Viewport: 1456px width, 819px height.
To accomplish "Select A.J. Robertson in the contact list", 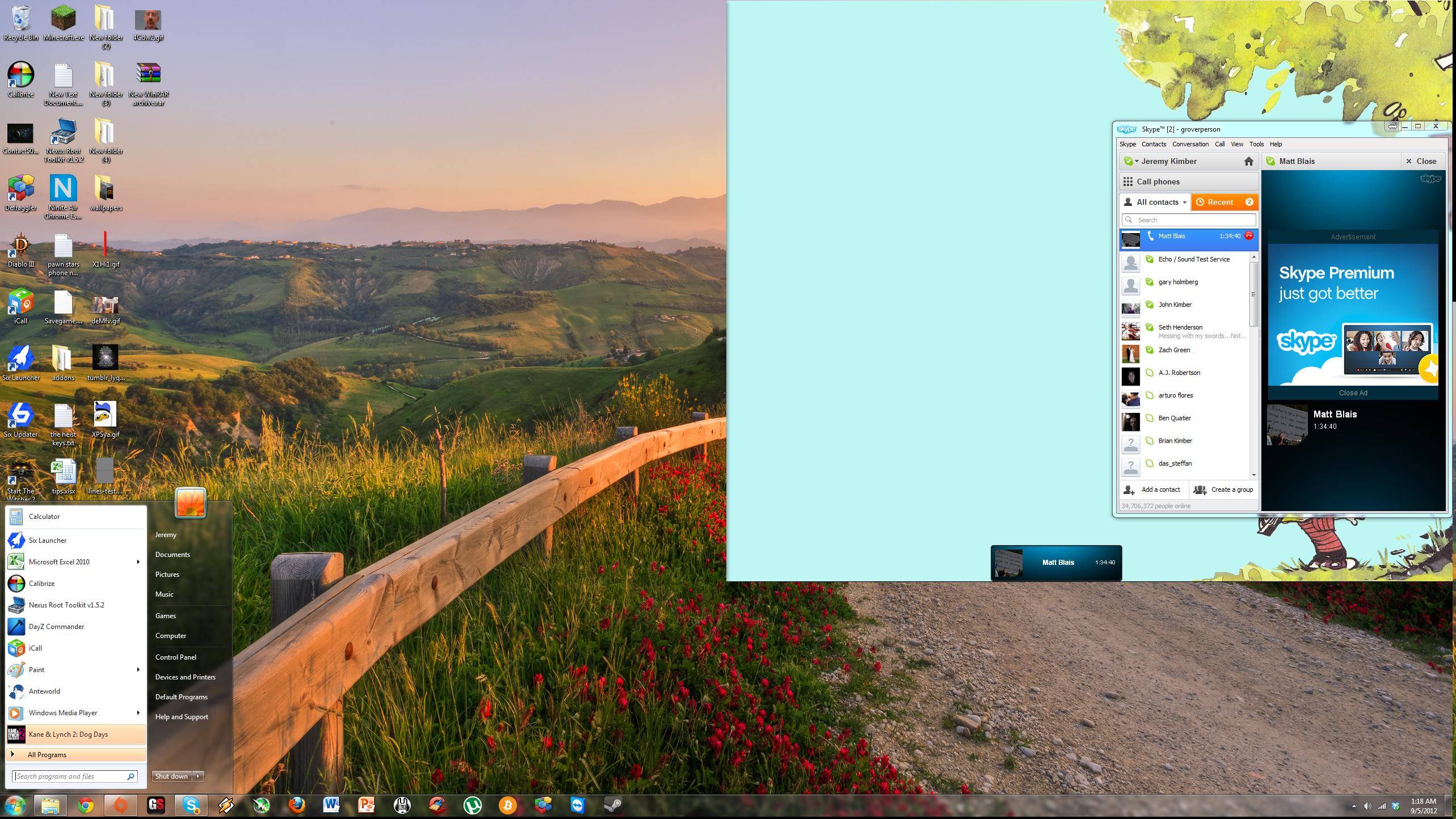I will click(x=1185, y=375).
